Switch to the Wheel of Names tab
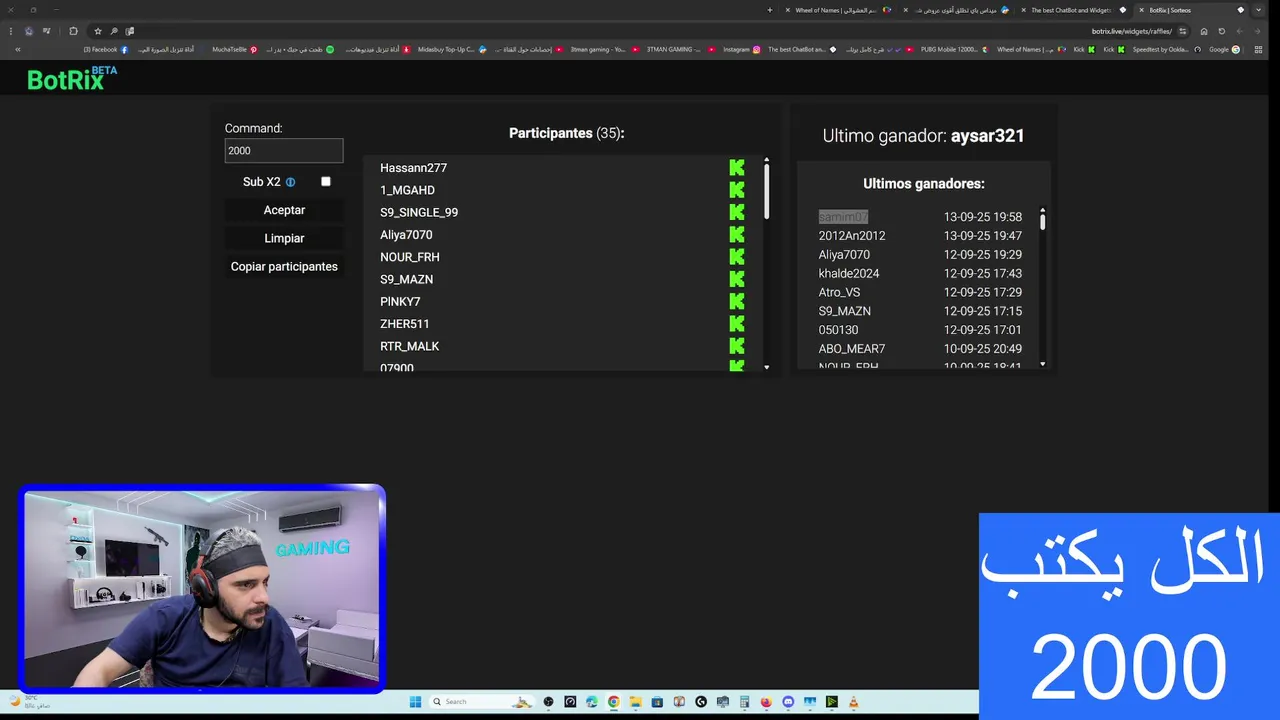 tap(838, 10)
